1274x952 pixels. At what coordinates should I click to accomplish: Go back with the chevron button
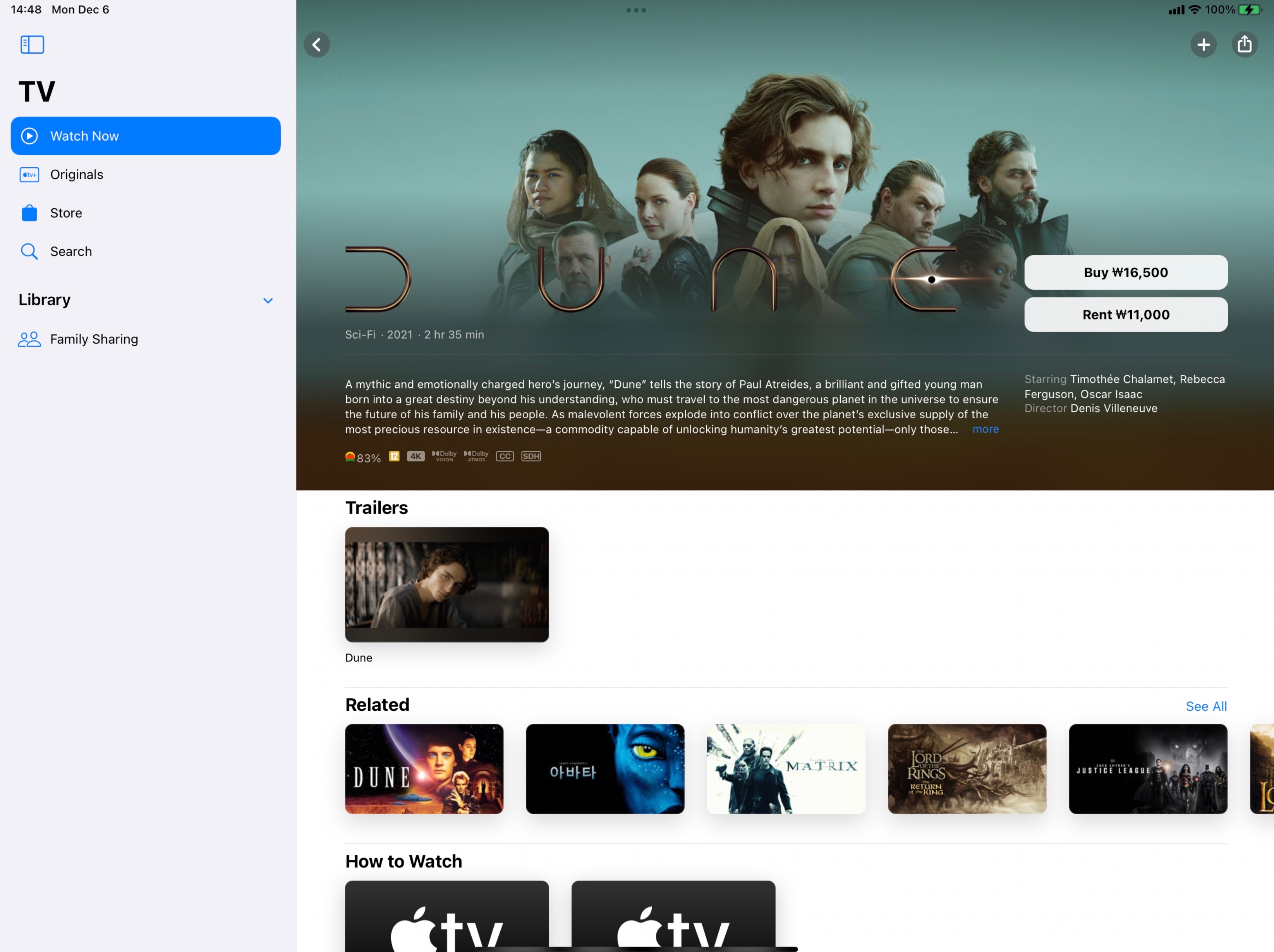(317, 44)
